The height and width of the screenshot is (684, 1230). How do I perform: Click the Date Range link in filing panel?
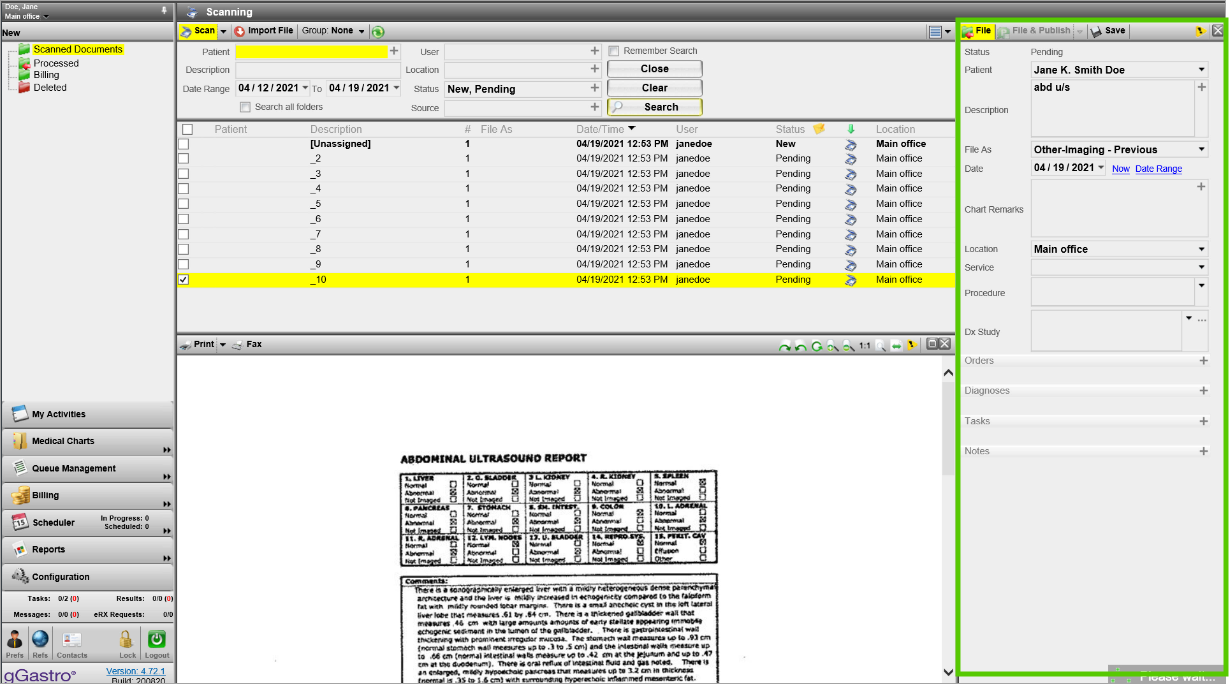coord(1158,169)
